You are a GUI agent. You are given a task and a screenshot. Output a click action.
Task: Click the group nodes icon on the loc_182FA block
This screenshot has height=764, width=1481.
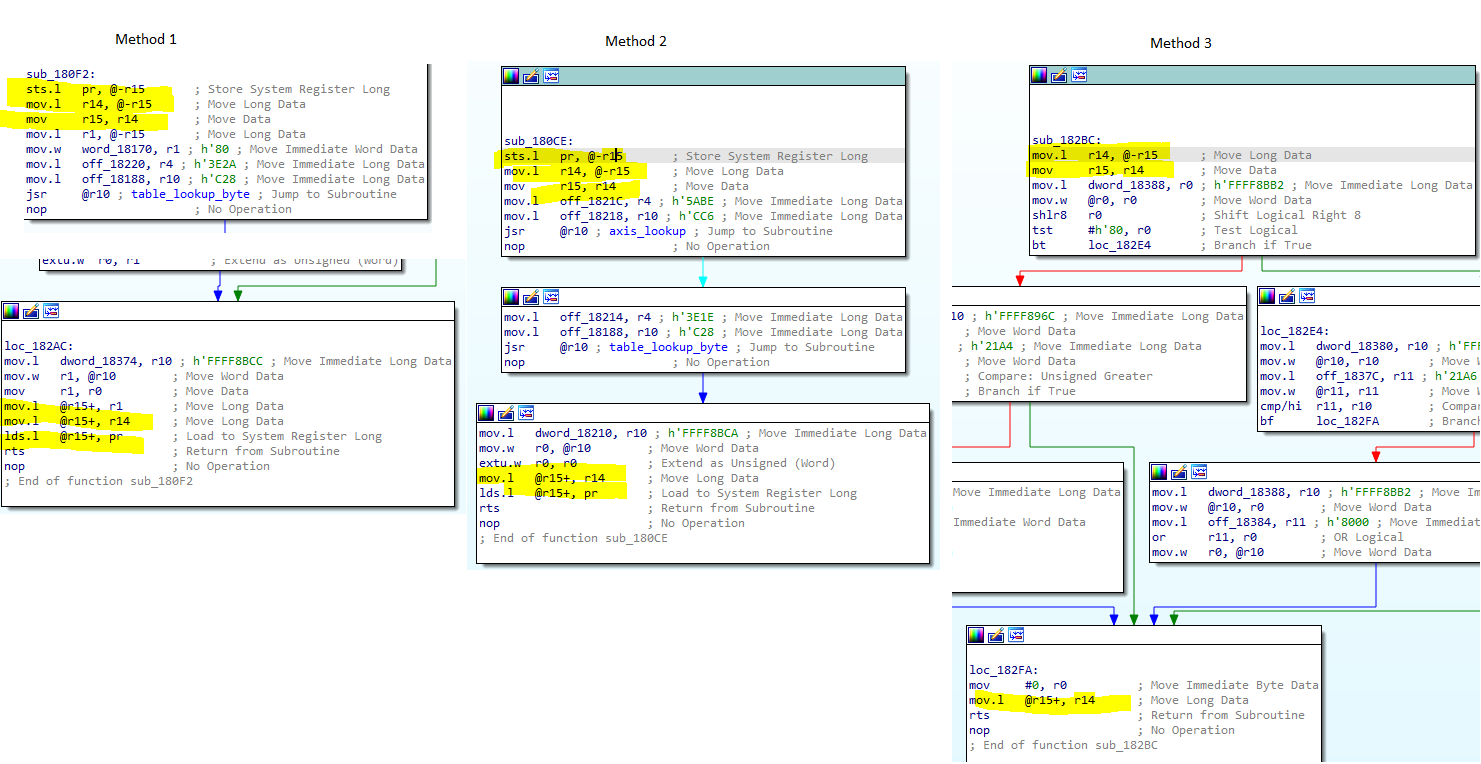click(1015, 635)
